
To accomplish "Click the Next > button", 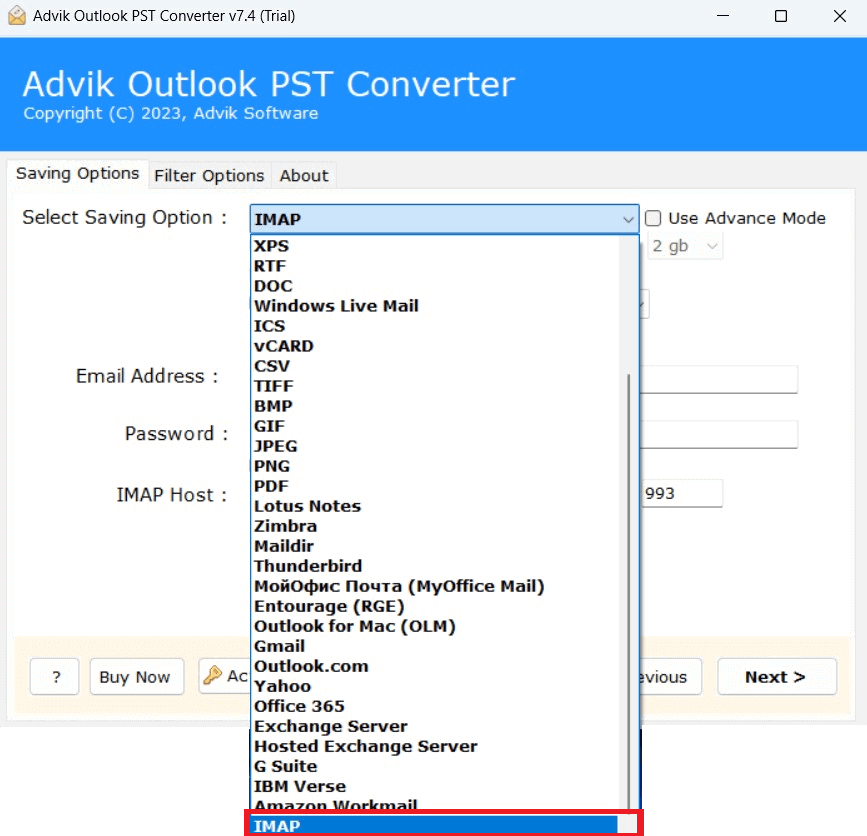I will pos(777,677).
